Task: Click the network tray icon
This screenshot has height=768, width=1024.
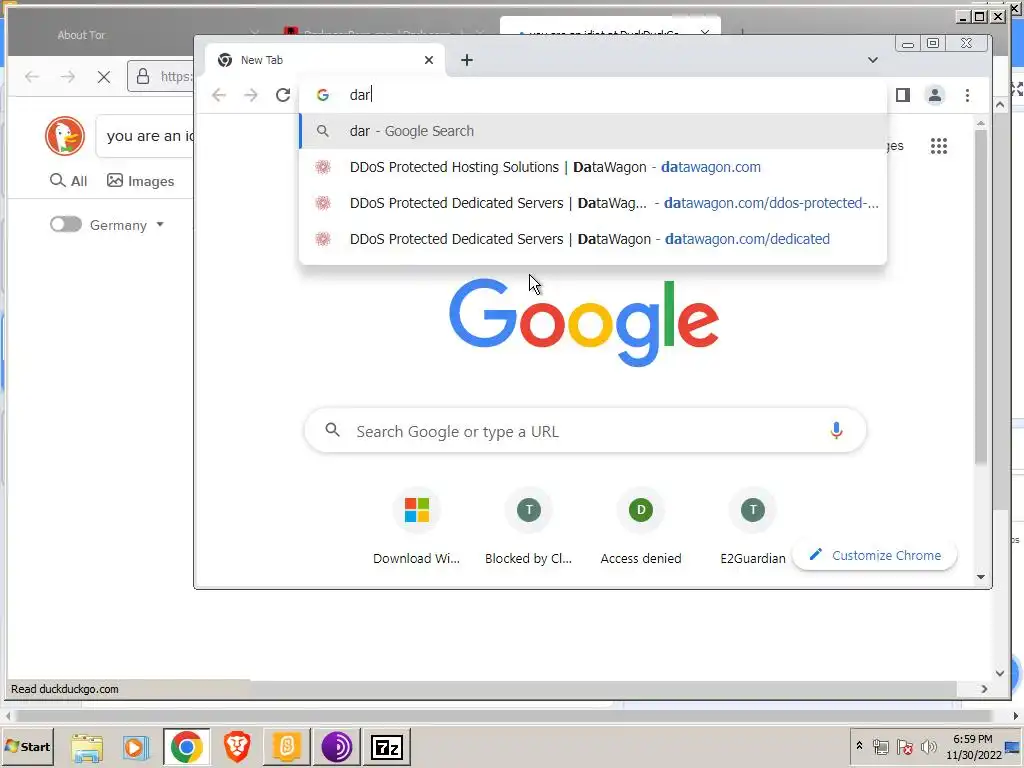Action: point(880,746)
